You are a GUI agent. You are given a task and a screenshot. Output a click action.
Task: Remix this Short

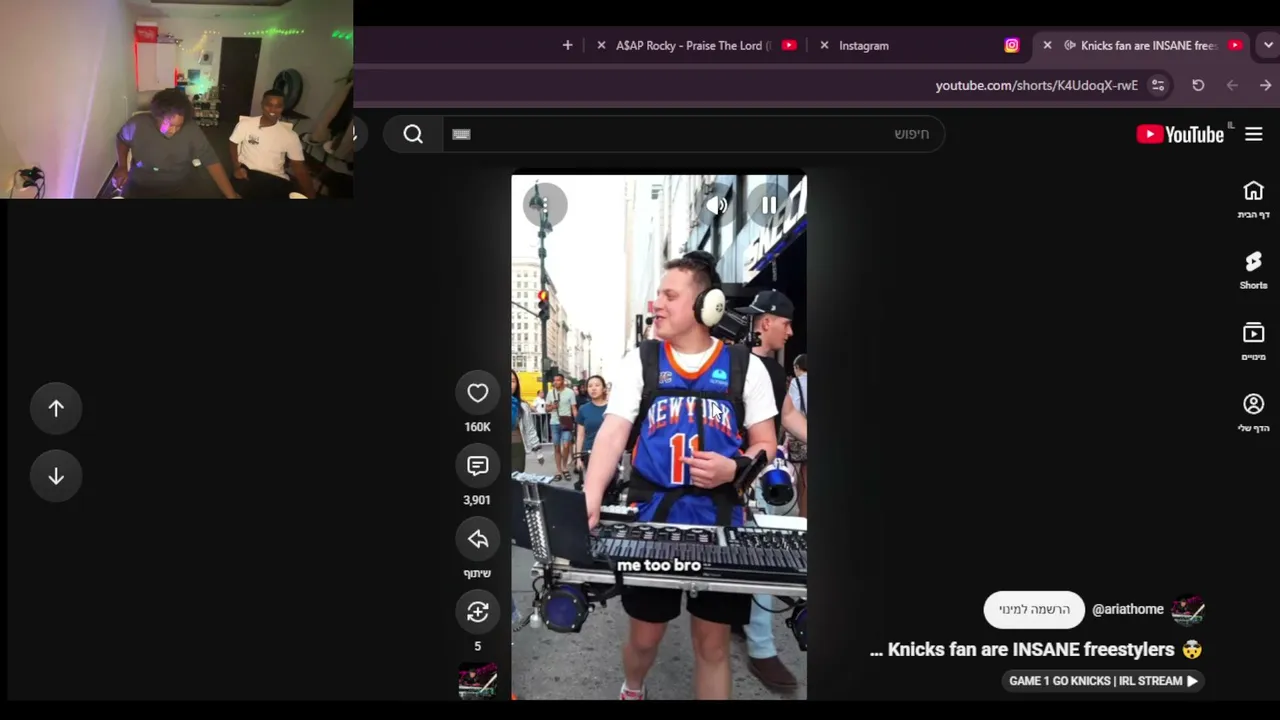click(x=478, y=612)
